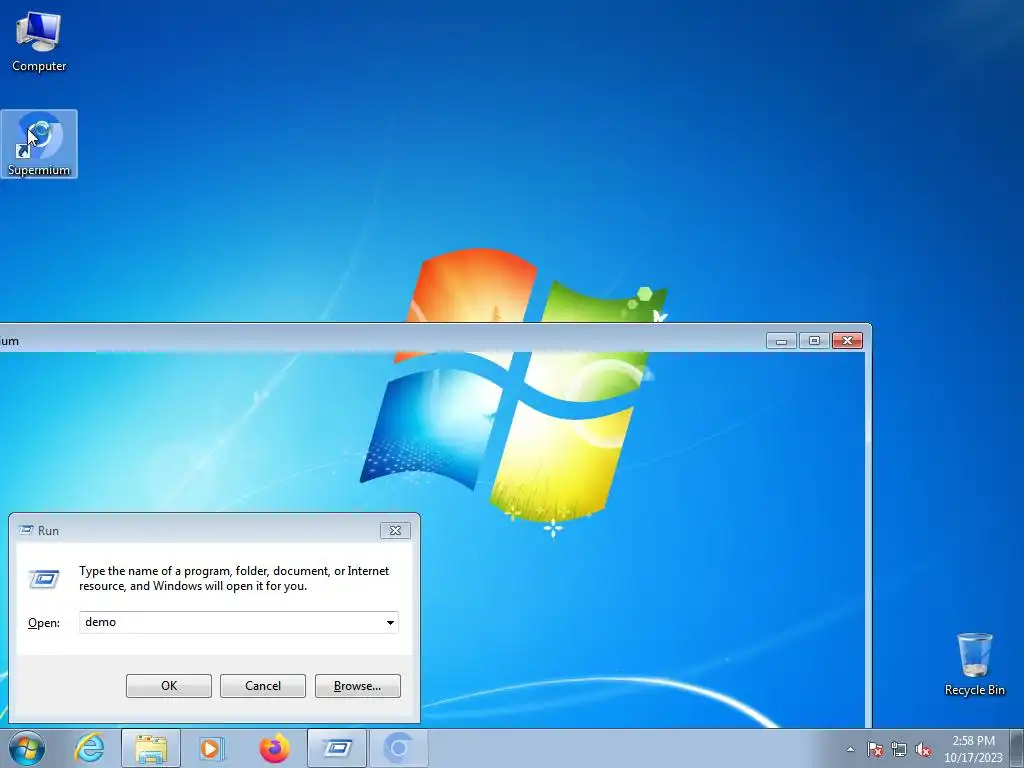
Task: Open Action Center flag icon in tray
Action: [875, 749]
